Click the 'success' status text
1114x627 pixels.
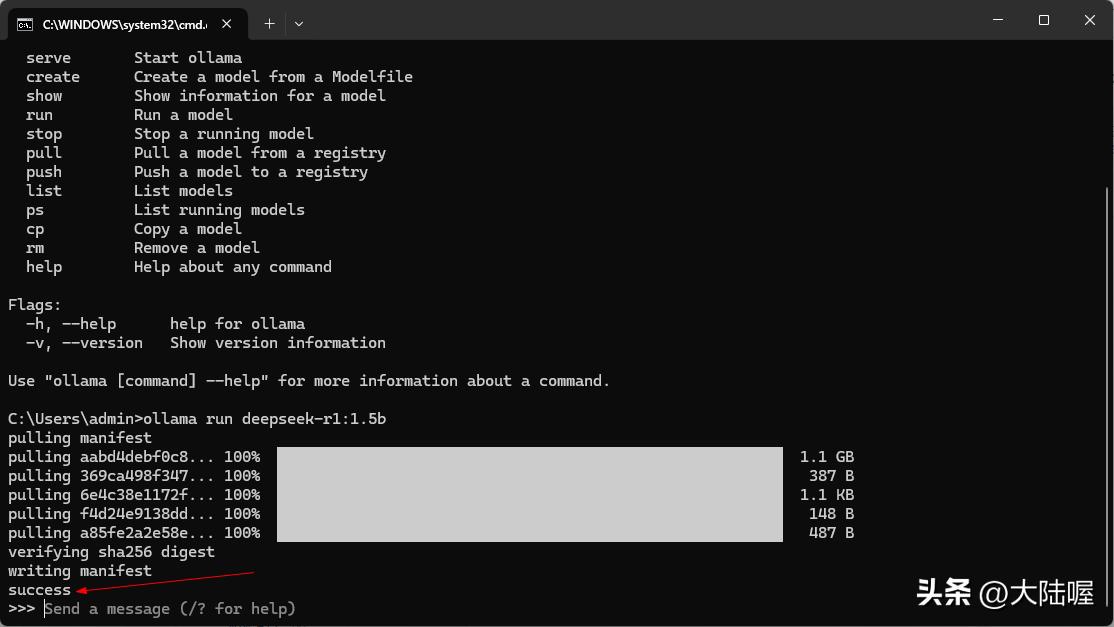39,590
